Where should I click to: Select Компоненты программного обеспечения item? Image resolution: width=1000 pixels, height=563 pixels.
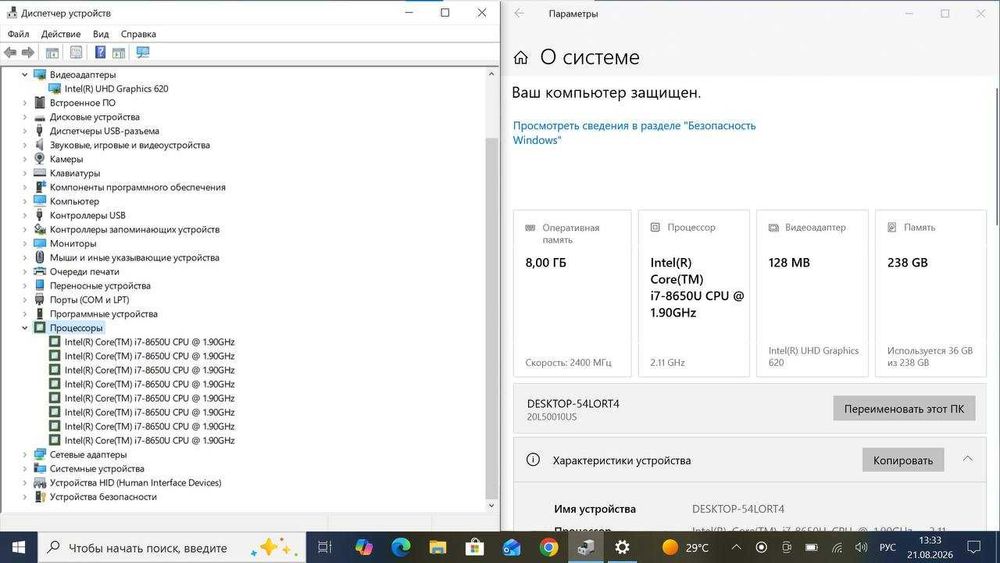[138, 187]
